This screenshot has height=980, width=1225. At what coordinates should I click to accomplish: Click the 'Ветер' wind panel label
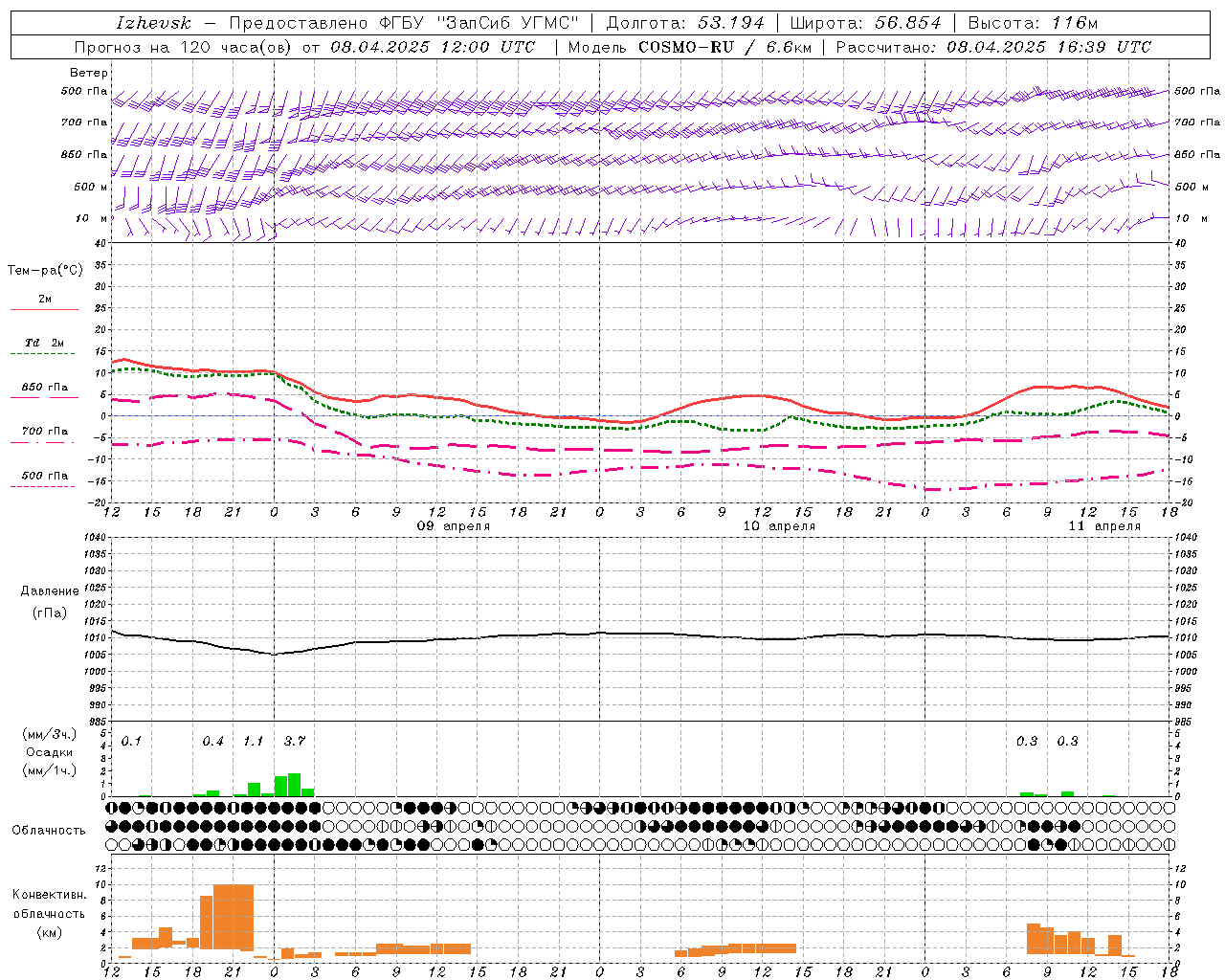pyautogui.click(x=89, y=73)
